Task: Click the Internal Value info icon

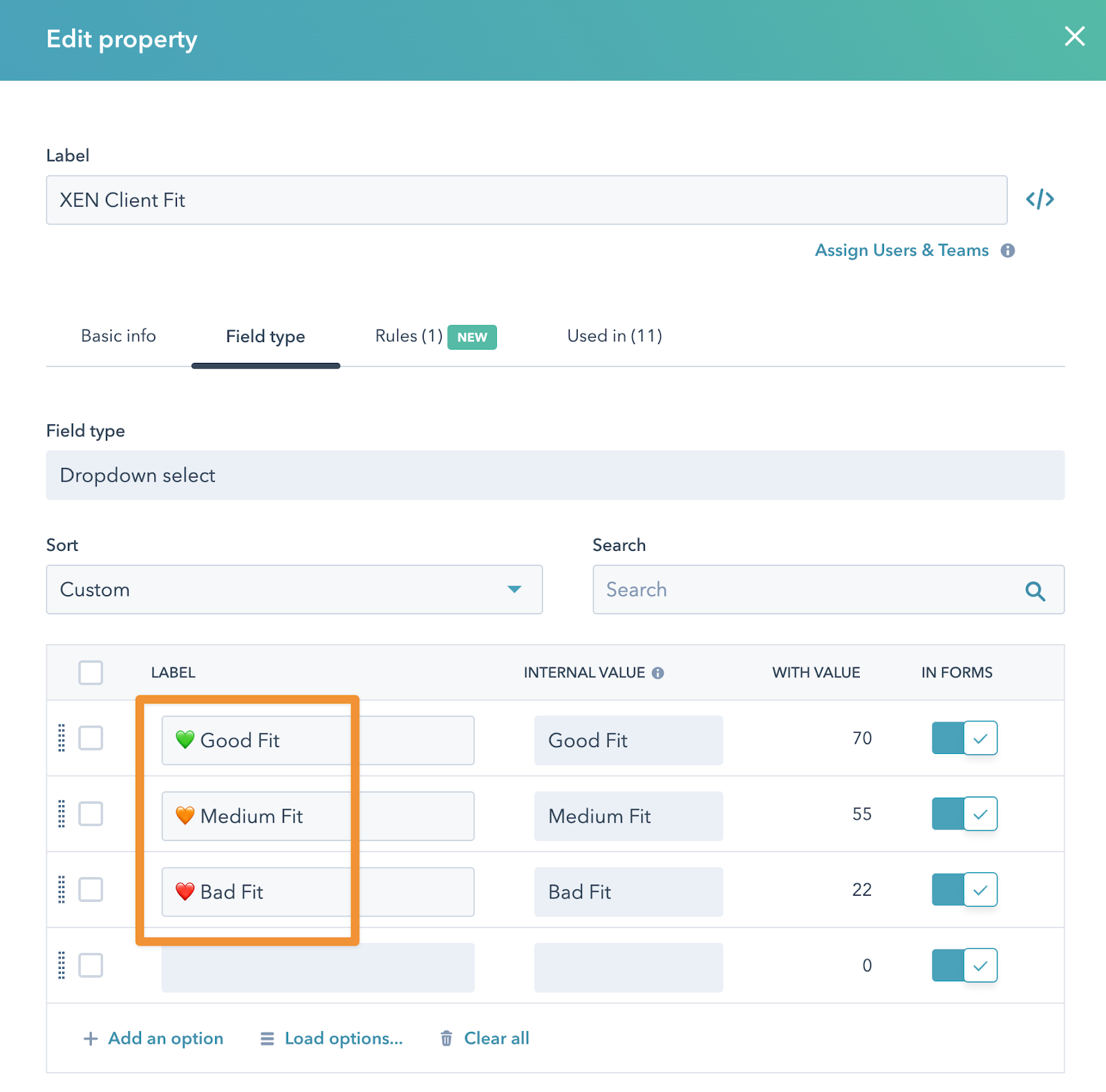Action: point(658,672)
